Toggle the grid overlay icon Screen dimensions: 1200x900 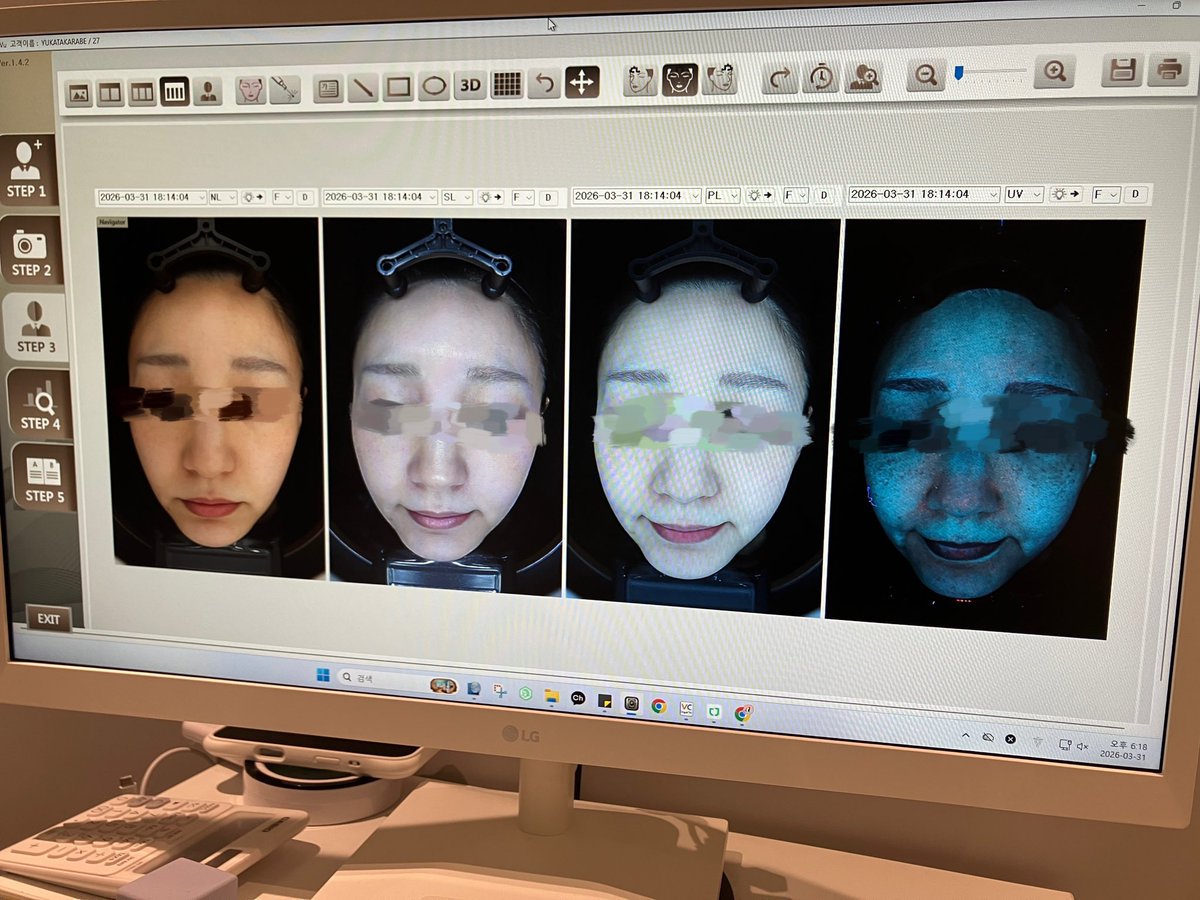click(507, 84)
